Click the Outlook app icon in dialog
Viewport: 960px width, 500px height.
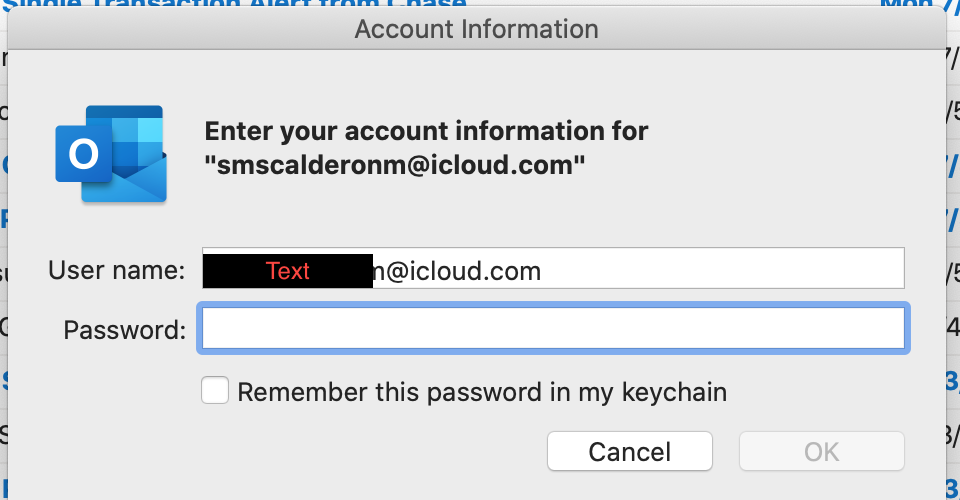(x=111, y=153)
